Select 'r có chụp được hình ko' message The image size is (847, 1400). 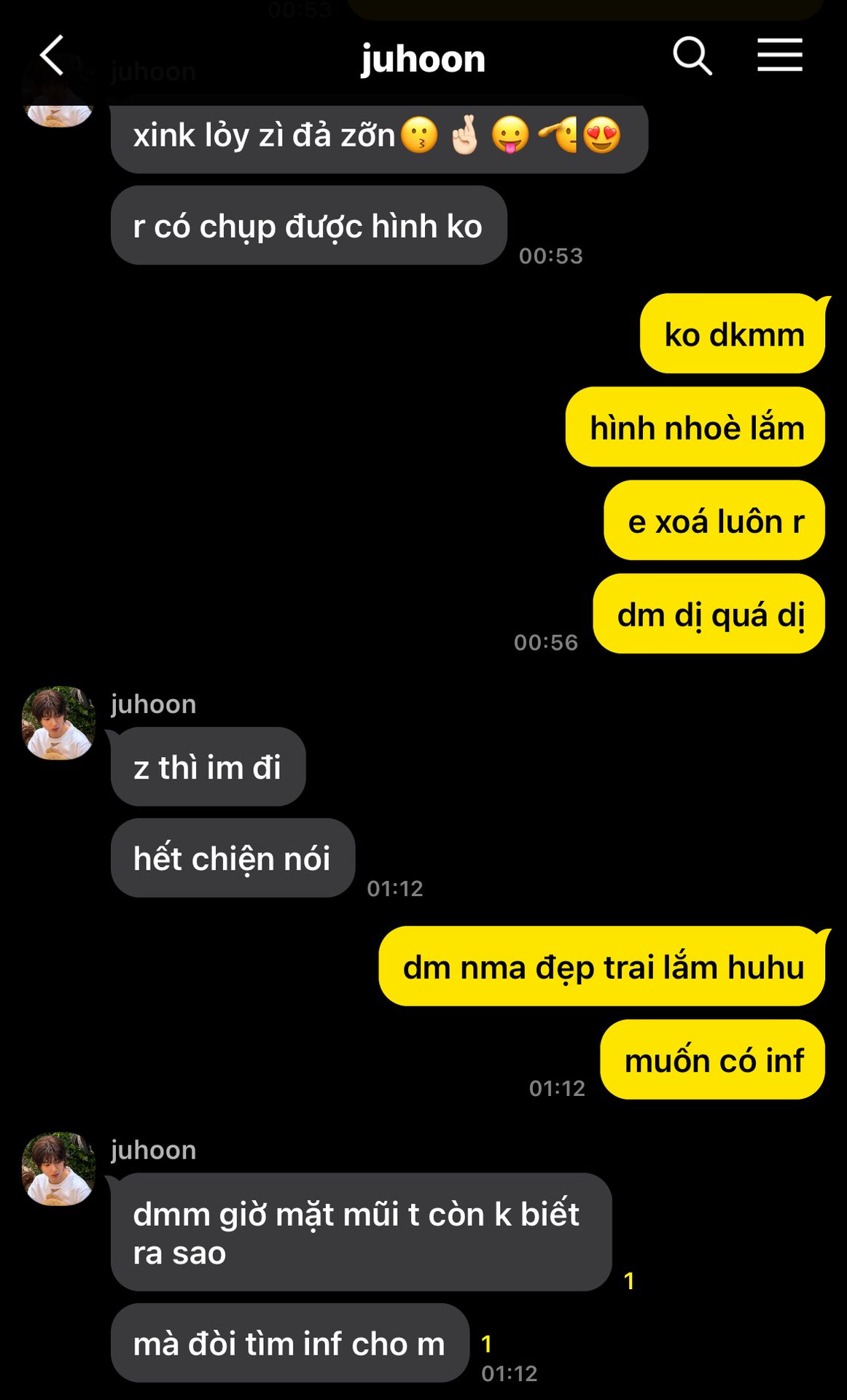[x=308, y=225]
